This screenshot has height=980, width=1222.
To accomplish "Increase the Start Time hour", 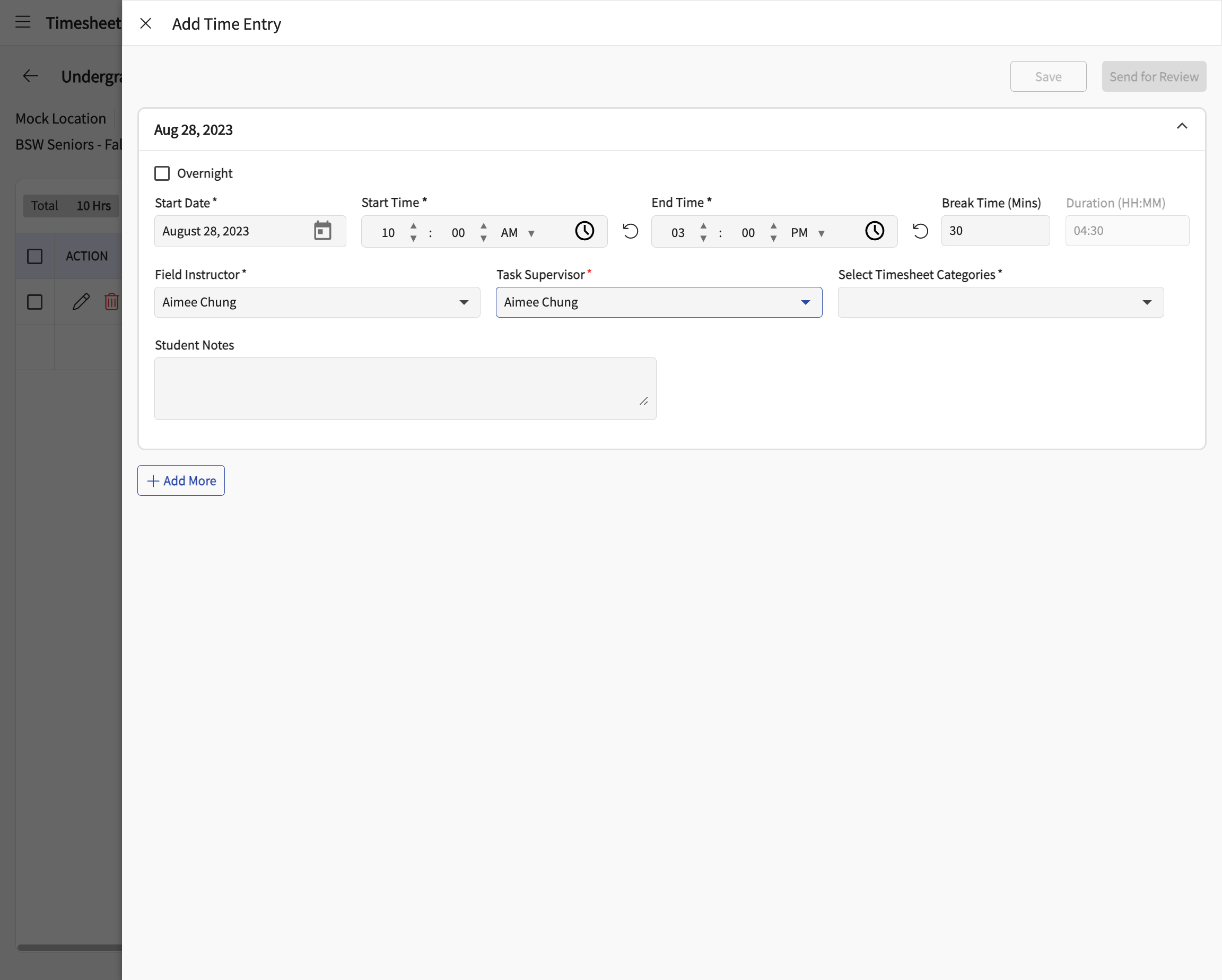I will point(413,225).
